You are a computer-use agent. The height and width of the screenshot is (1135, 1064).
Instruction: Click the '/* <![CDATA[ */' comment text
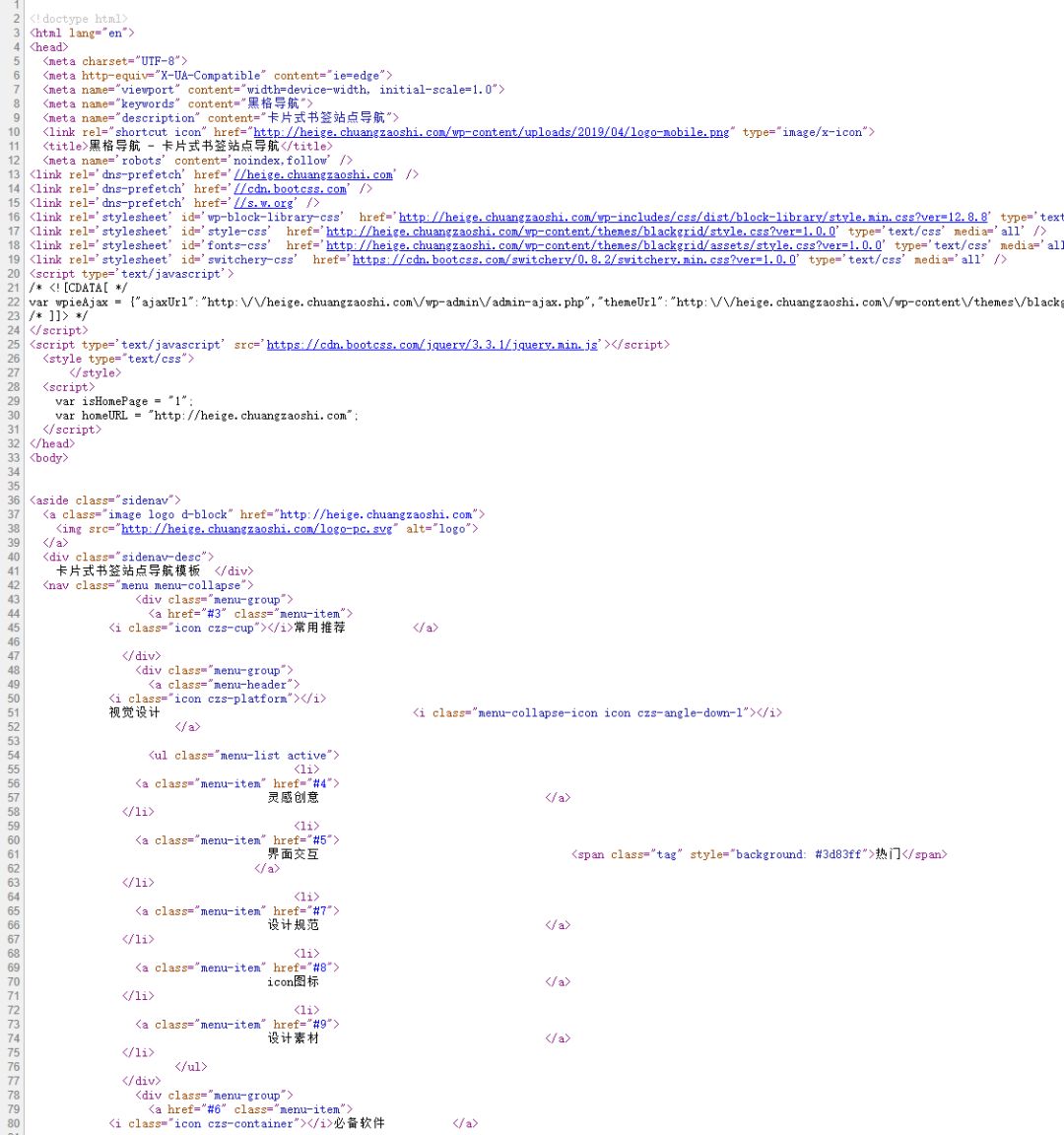pos(78,288)
